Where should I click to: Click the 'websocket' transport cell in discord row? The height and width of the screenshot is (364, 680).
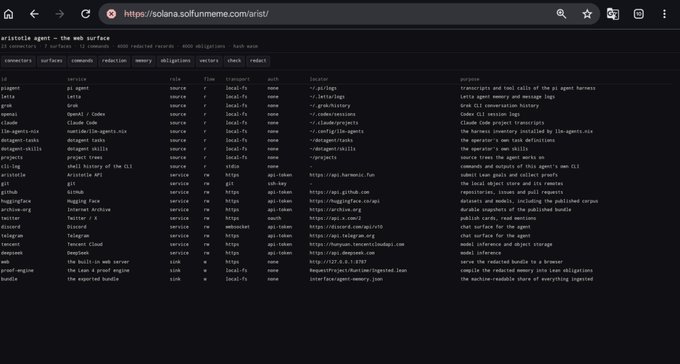238,227
